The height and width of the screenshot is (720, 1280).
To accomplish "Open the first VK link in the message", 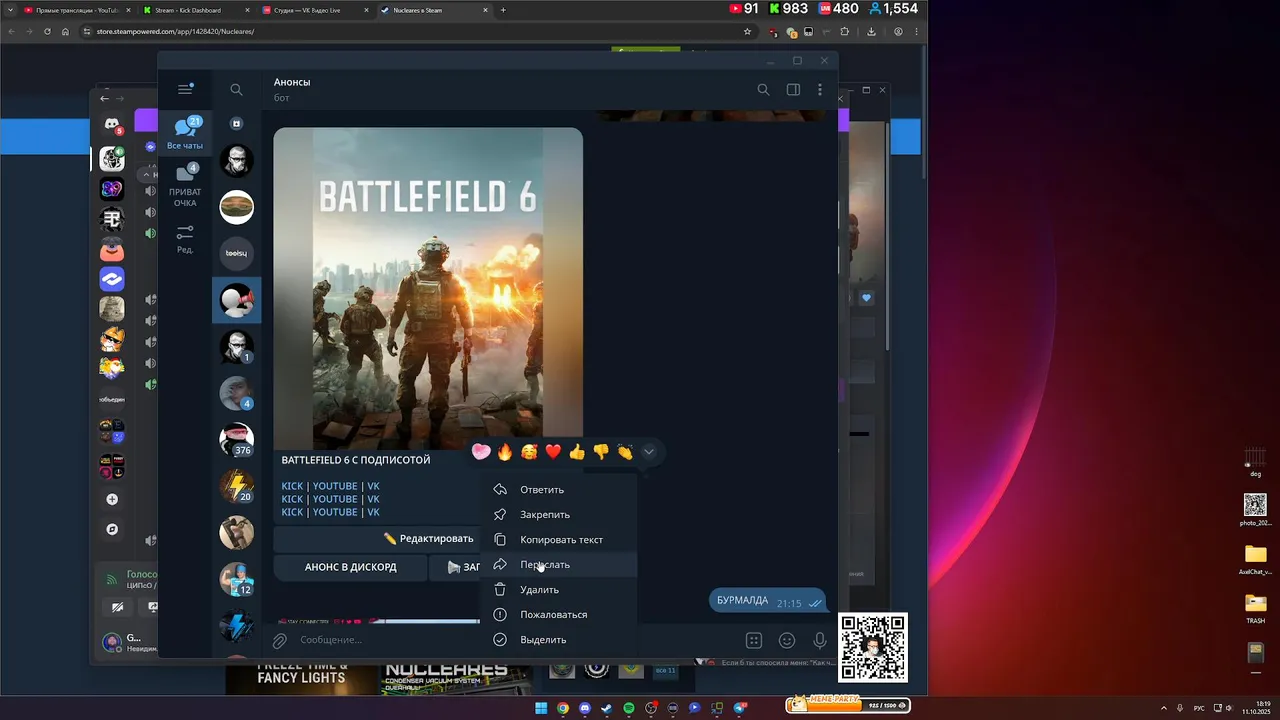I will [373, 486].
